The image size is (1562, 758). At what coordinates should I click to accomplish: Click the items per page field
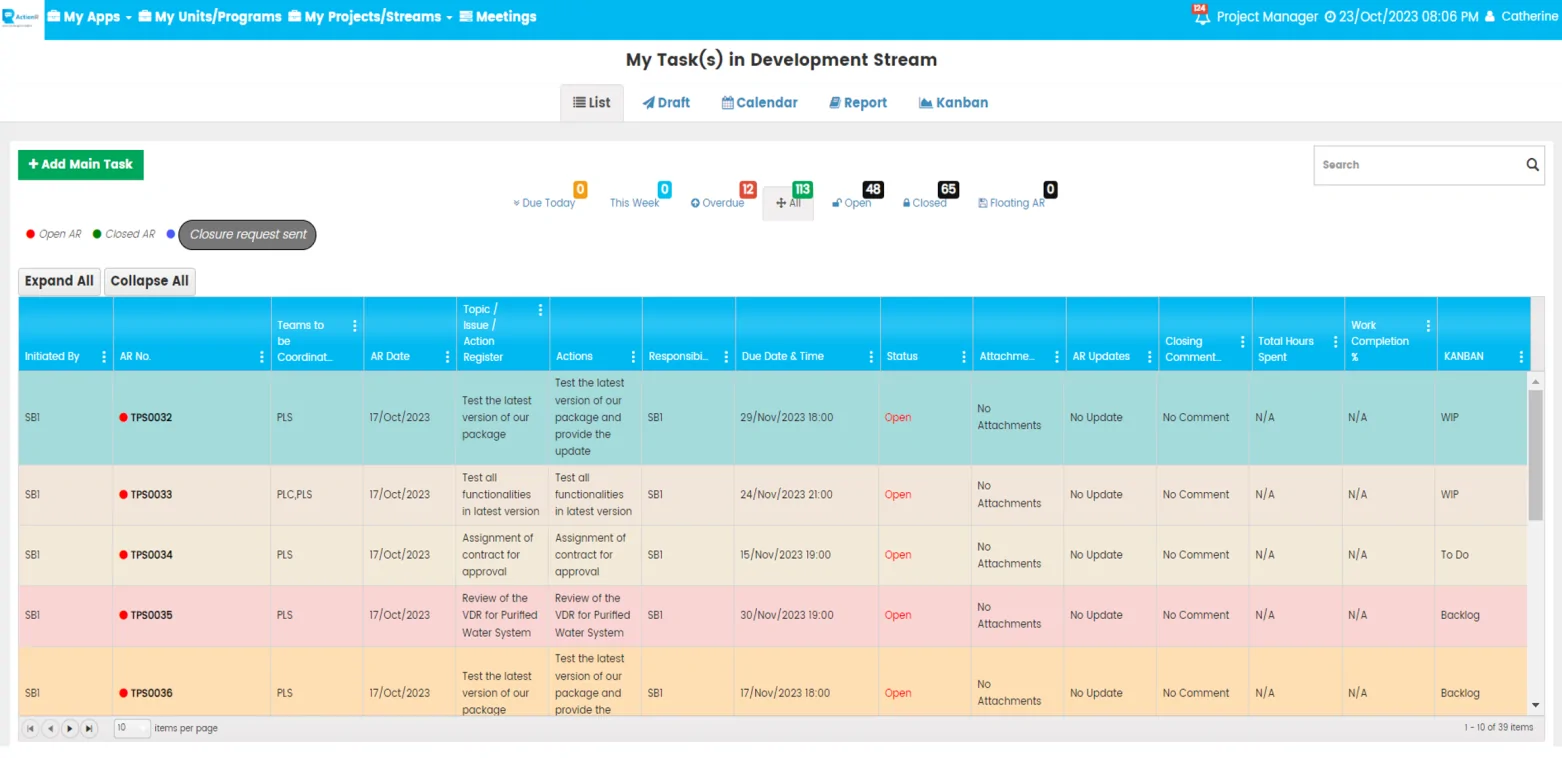pyautogui.click(x=131, y=728)
